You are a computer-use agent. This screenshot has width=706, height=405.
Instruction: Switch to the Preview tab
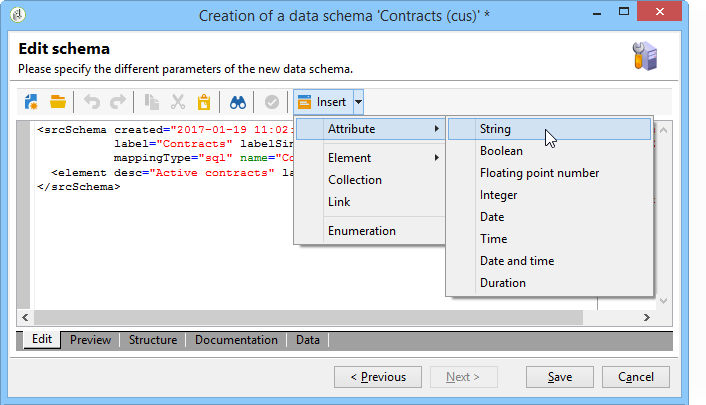click(x=90, y=340)
